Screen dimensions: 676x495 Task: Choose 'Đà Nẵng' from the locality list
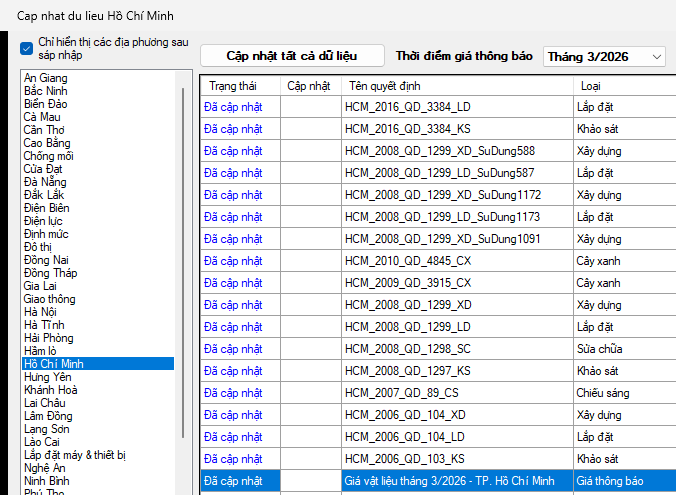tap(46, 182)
